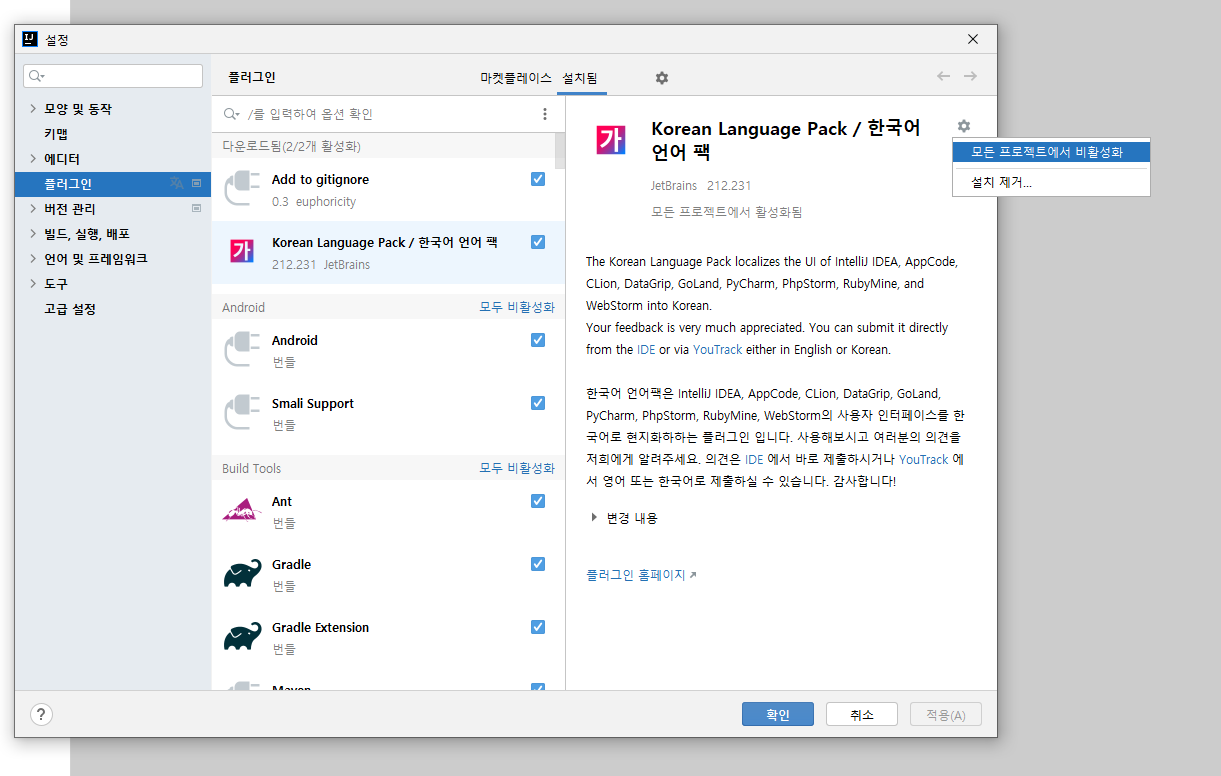Expand the 에디터 settings node

coord(33,158)
